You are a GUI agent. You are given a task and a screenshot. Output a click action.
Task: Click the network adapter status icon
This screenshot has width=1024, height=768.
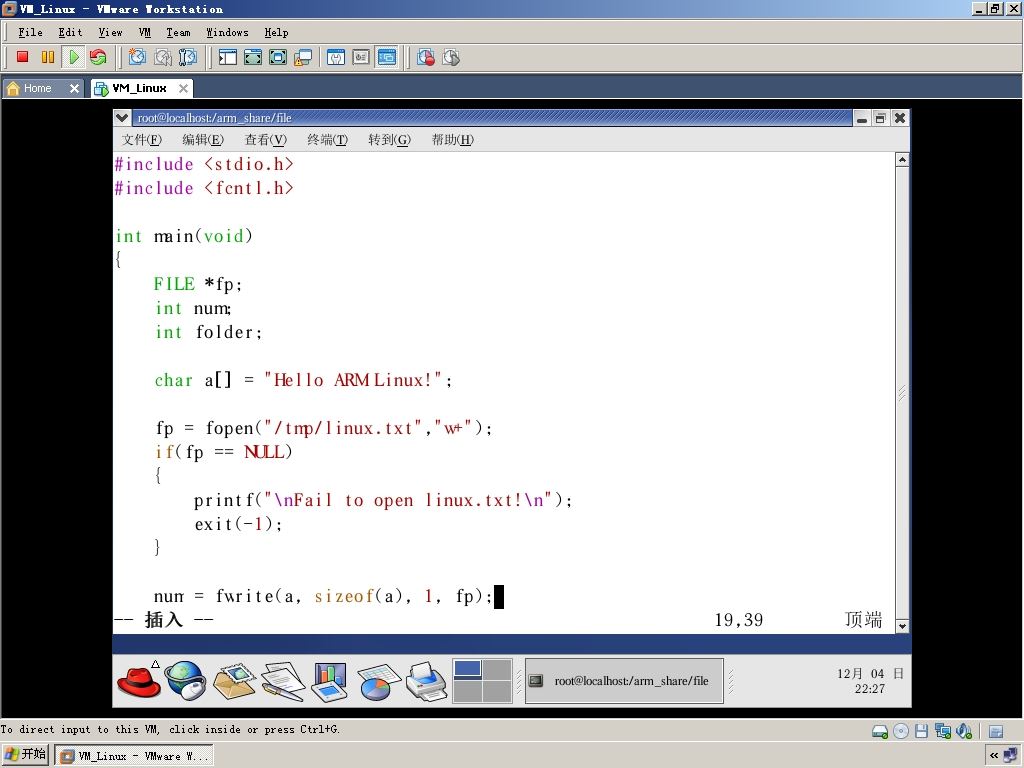[942, 731]
